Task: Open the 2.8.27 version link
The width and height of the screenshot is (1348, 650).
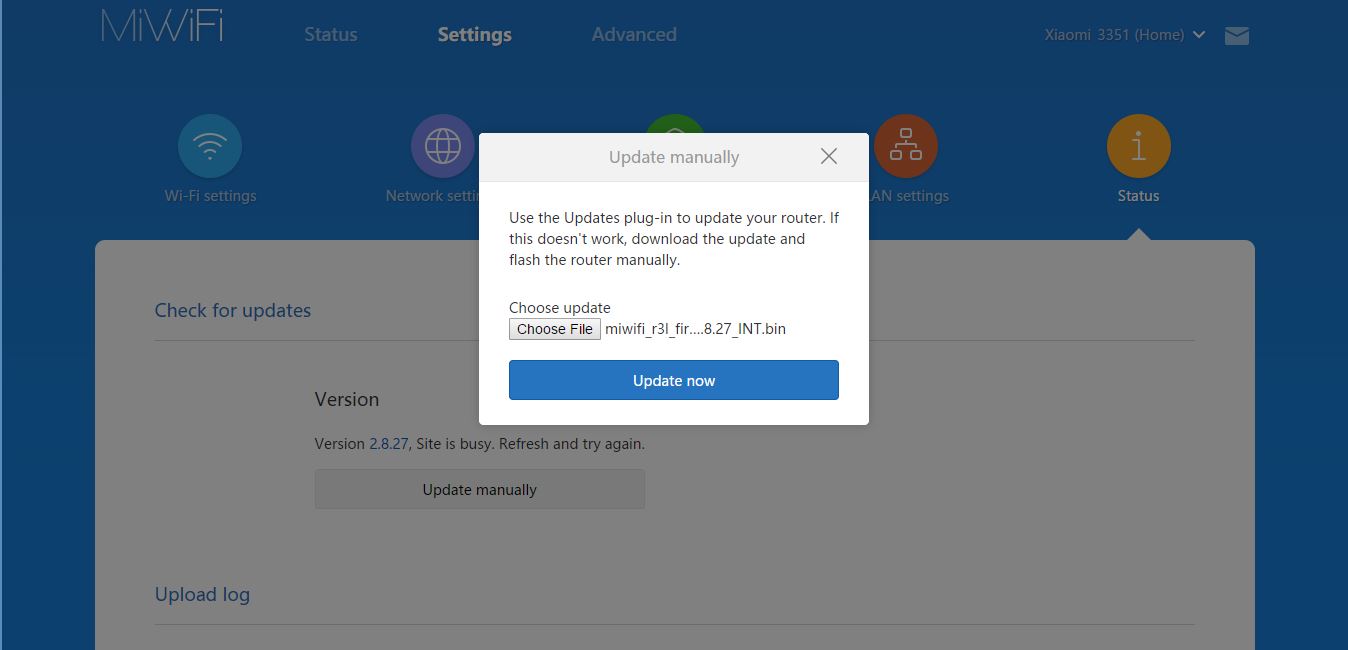Action: click(x=389, y=443)
